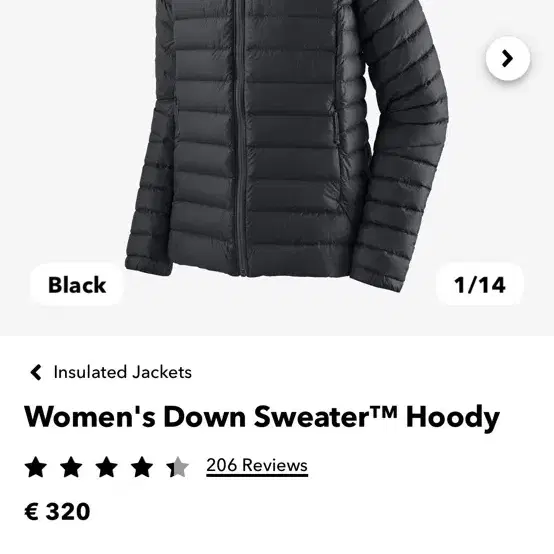Open the 206 Reviews link

(257, 466)
